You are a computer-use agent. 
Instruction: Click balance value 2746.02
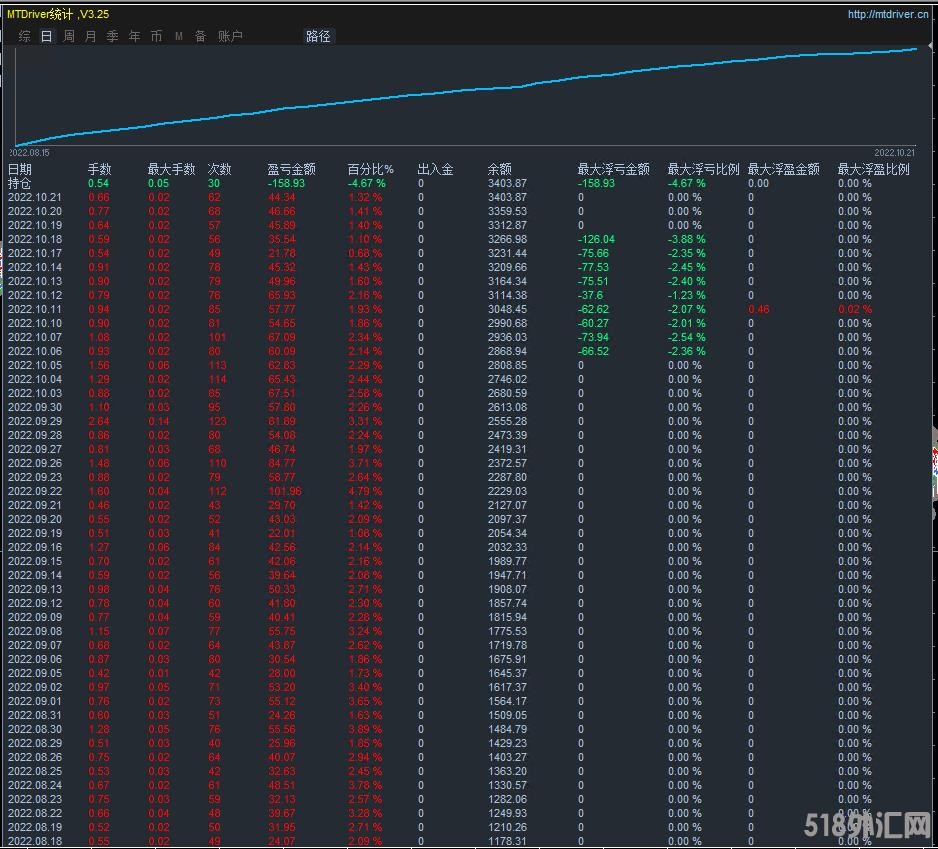pos(507,379)
